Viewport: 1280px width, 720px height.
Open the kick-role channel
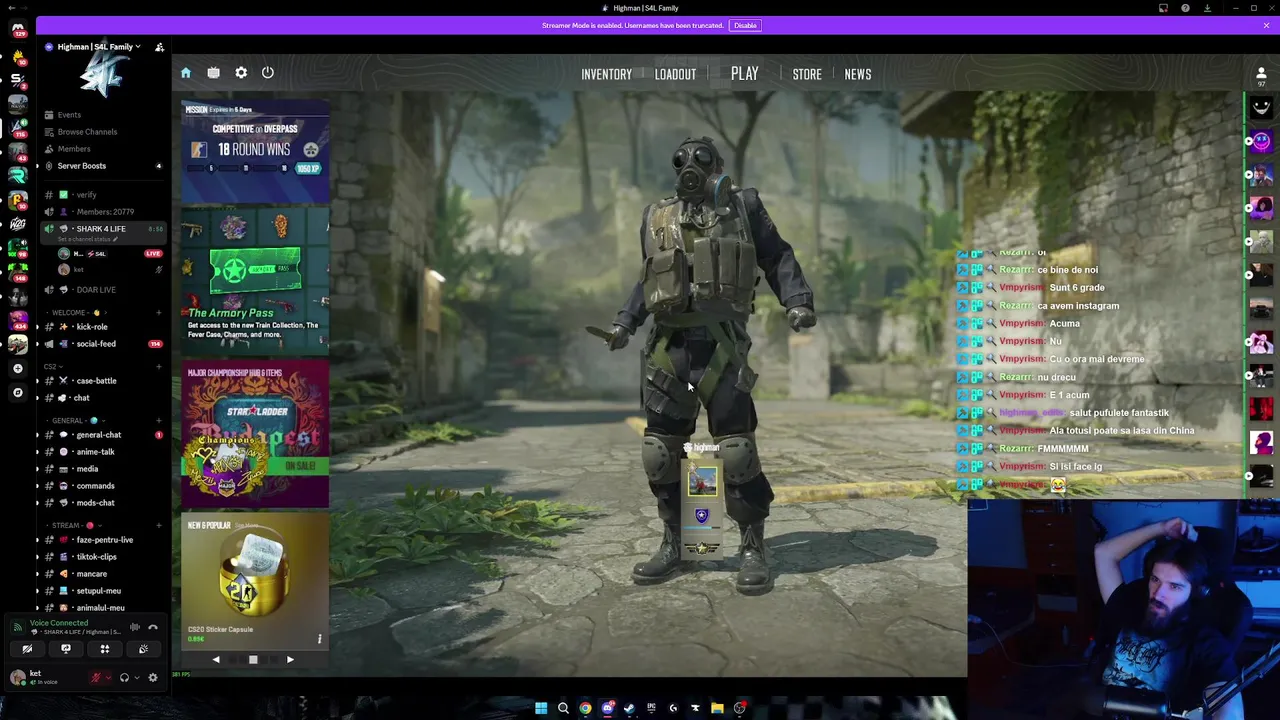click(91, 327)
